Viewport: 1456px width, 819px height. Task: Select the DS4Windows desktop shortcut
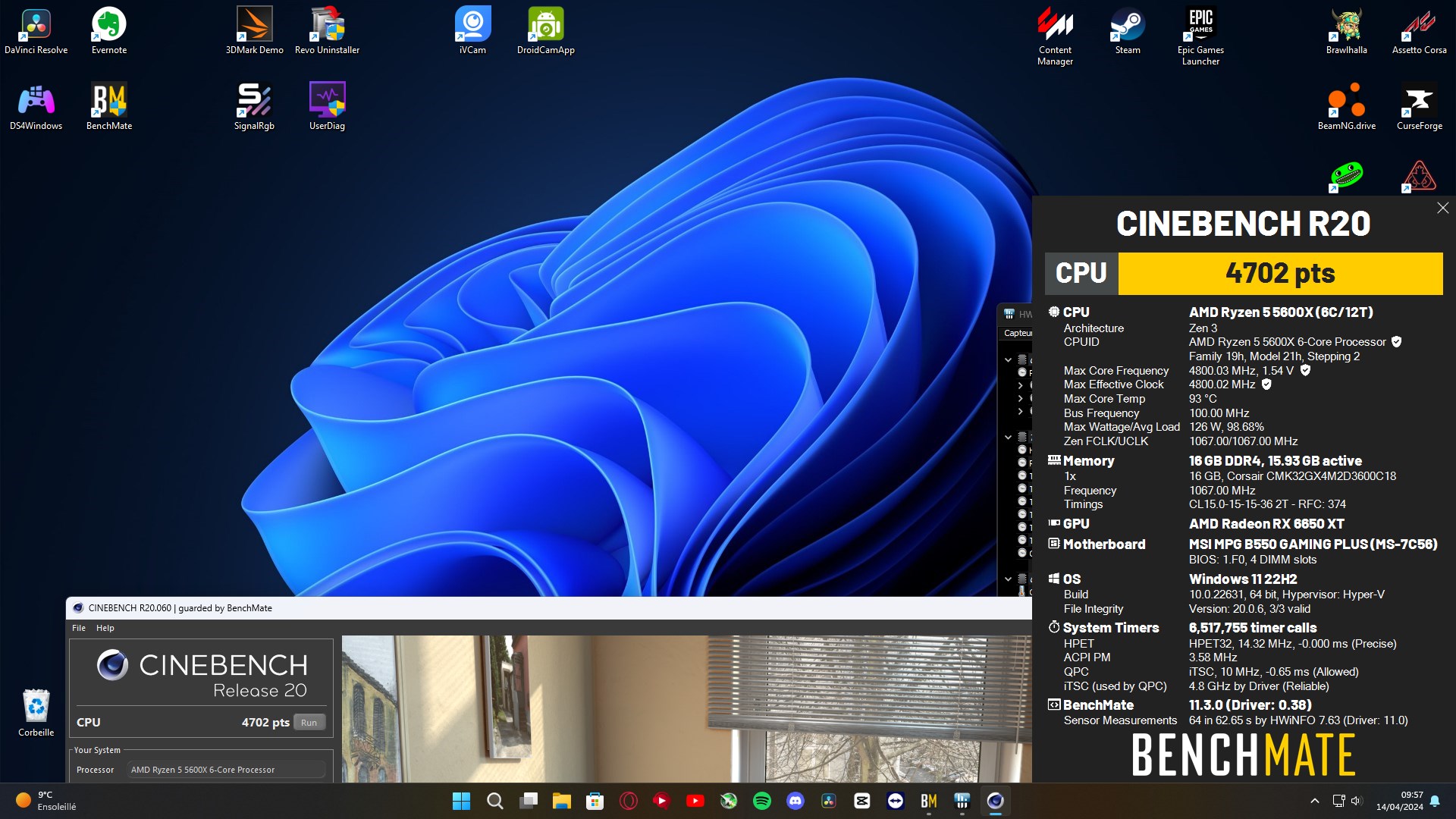(36, 107)
